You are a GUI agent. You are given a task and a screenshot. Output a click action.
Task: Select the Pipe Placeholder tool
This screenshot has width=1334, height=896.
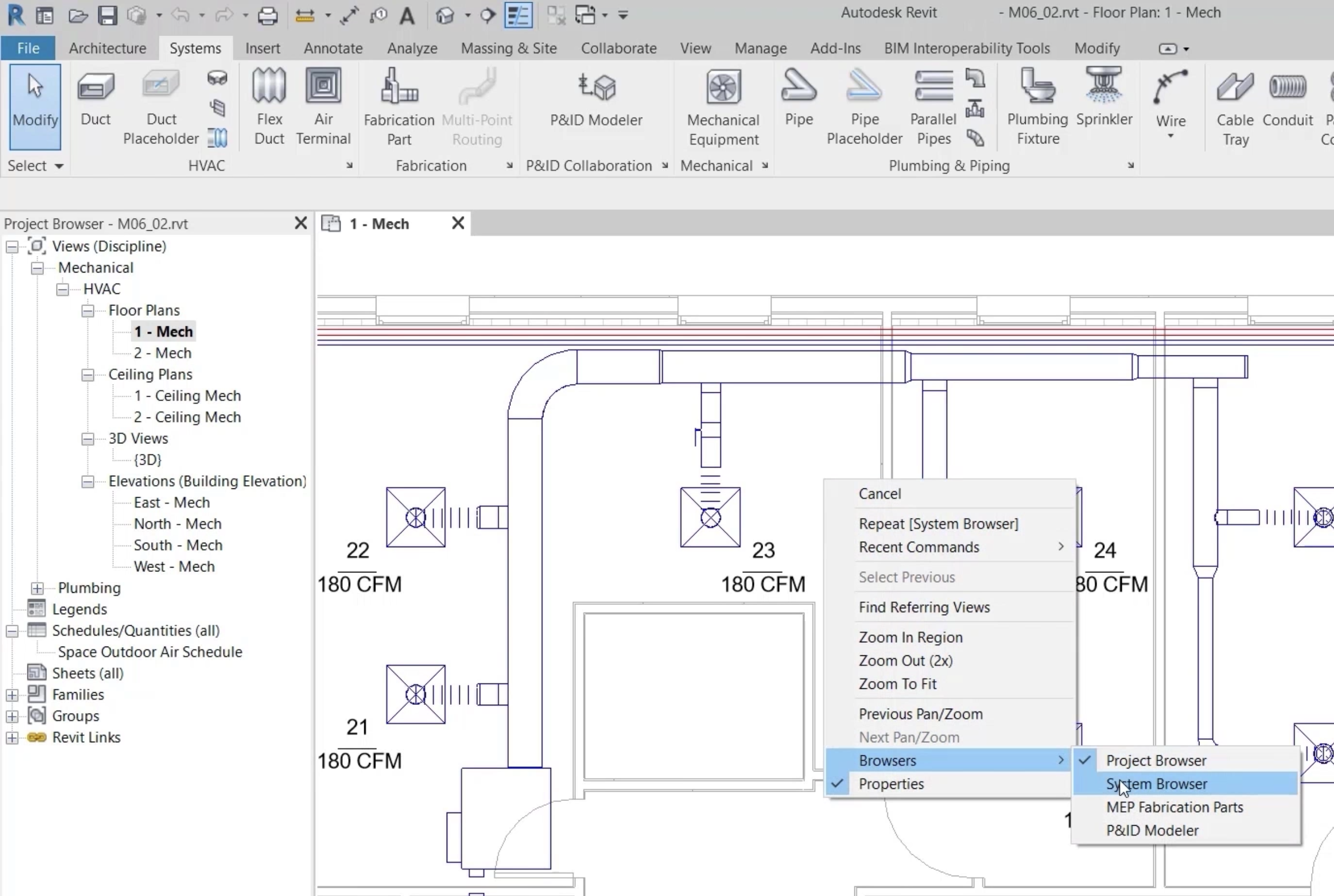point(864,108)
